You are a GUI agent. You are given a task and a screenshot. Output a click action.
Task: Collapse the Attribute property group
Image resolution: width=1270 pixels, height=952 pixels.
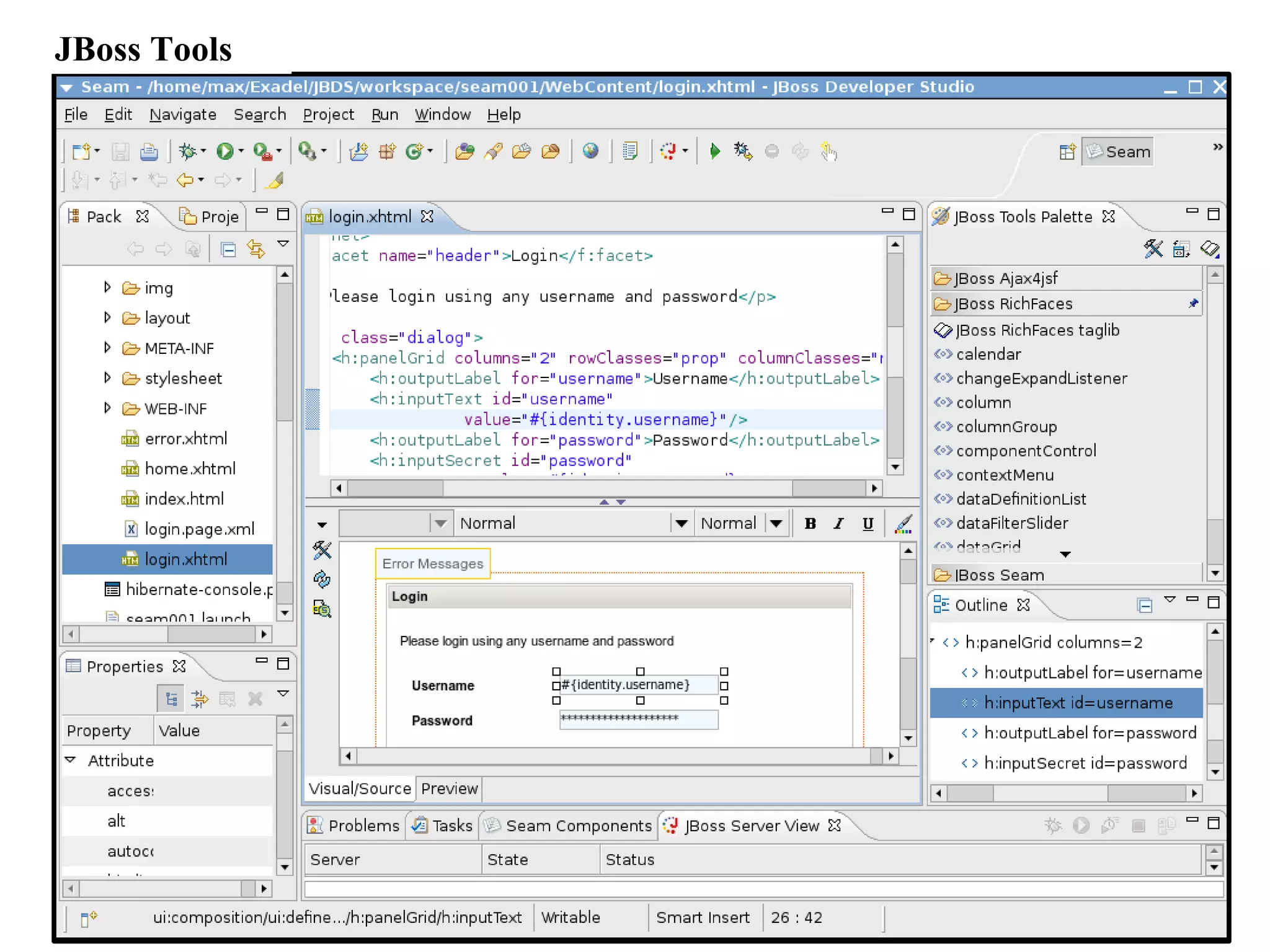pyautogui.click(x=71, y=760)
